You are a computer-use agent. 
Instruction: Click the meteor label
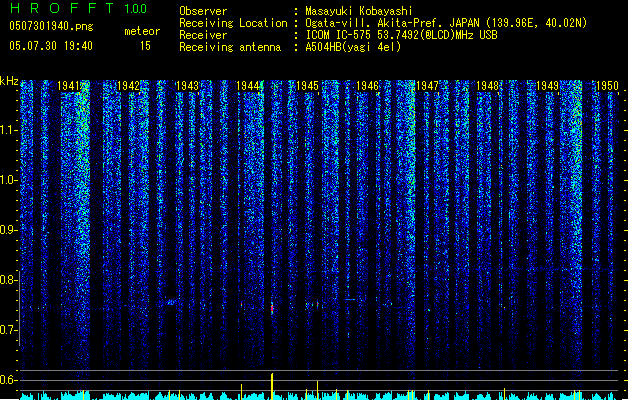point(142,31)
